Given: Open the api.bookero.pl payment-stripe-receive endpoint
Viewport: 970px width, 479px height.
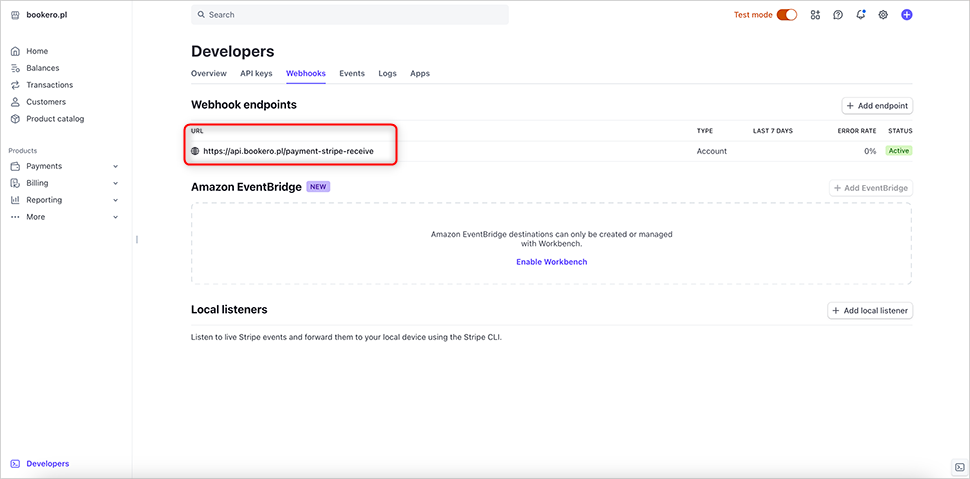Looking at the screenshot, I should (288, 151).
